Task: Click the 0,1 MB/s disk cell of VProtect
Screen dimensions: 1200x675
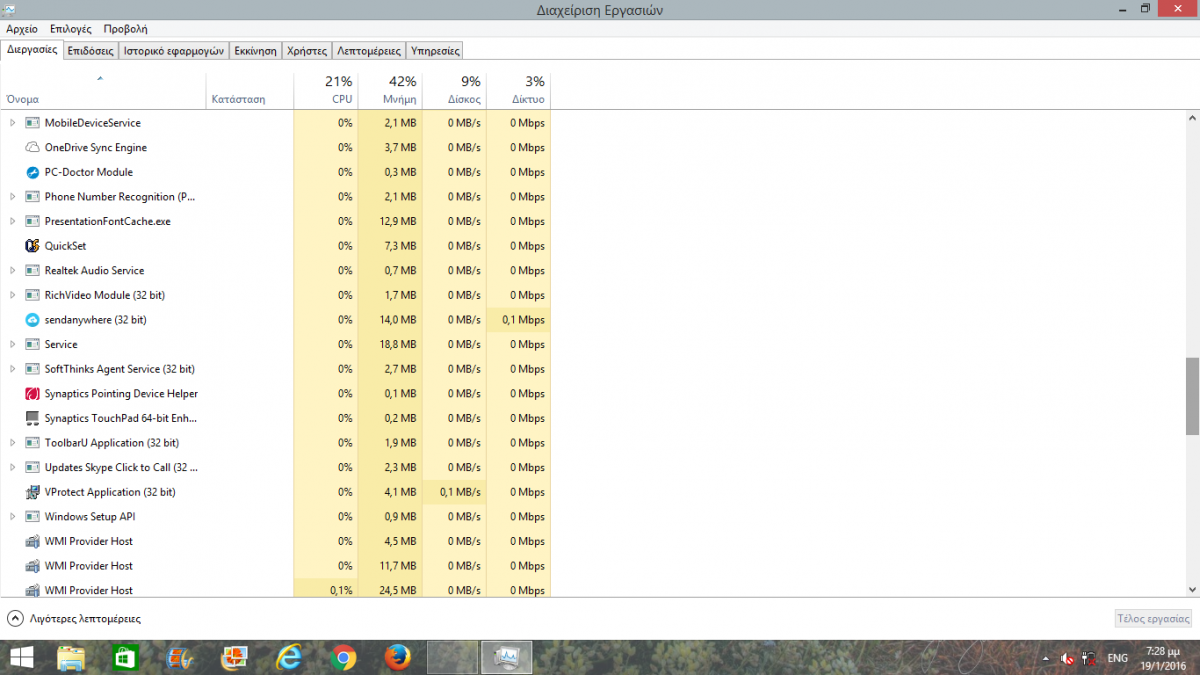Action: (453, 492)
